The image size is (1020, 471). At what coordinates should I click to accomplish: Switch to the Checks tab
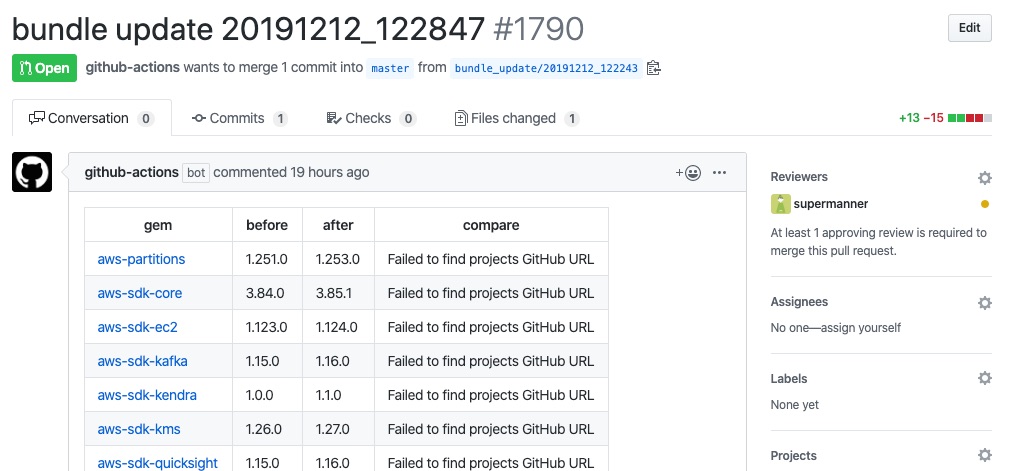click(x=371, y=118)
